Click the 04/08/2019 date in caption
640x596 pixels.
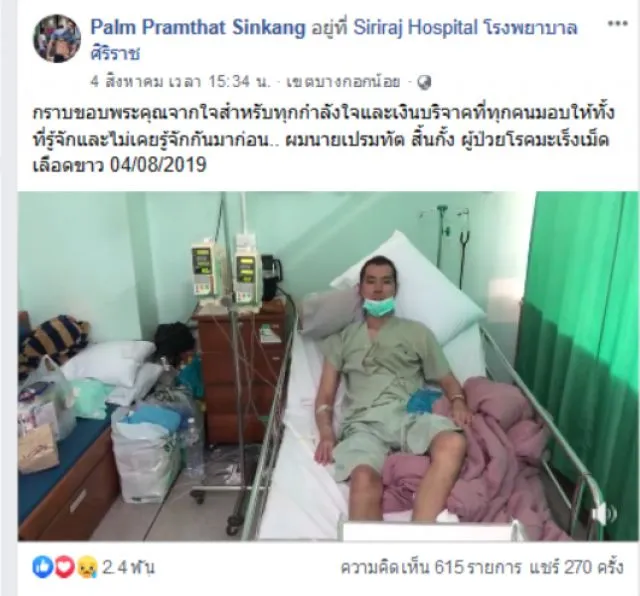158,165
